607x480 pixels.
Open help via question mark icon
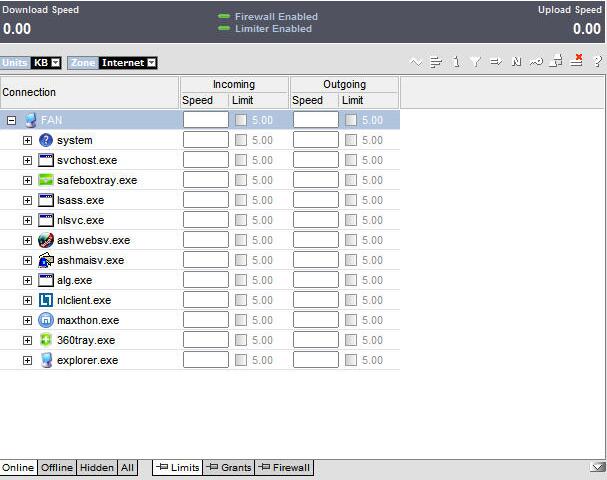[x=598, y=61]
